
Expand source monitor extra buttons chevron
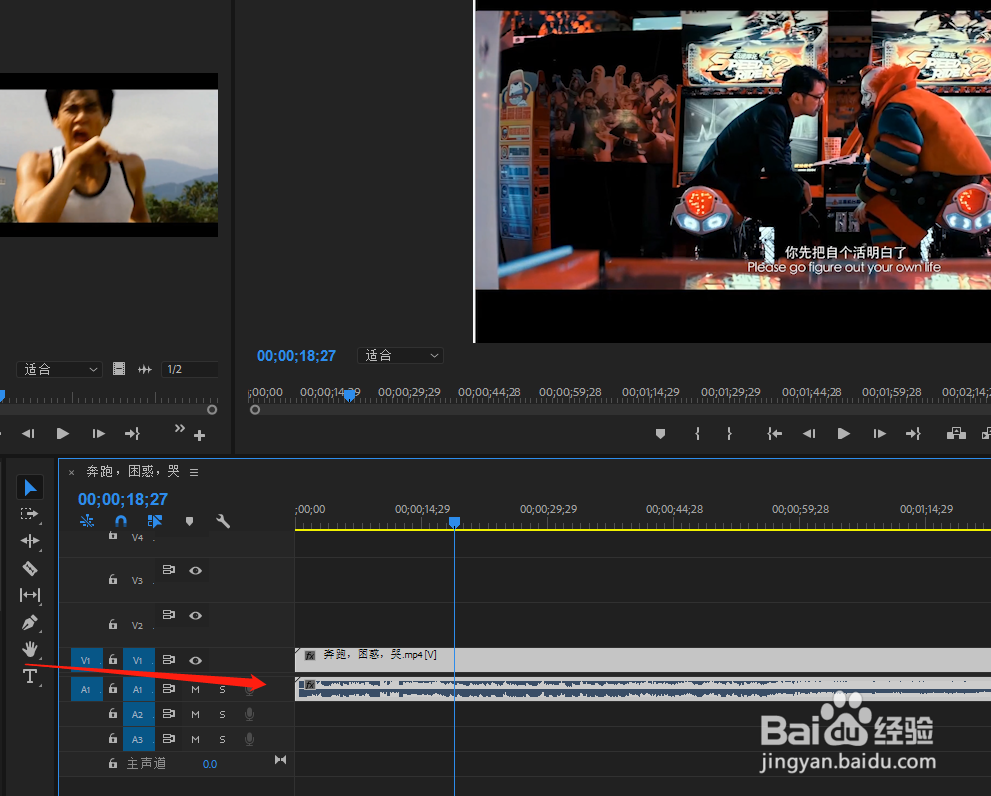click(179, 429)
